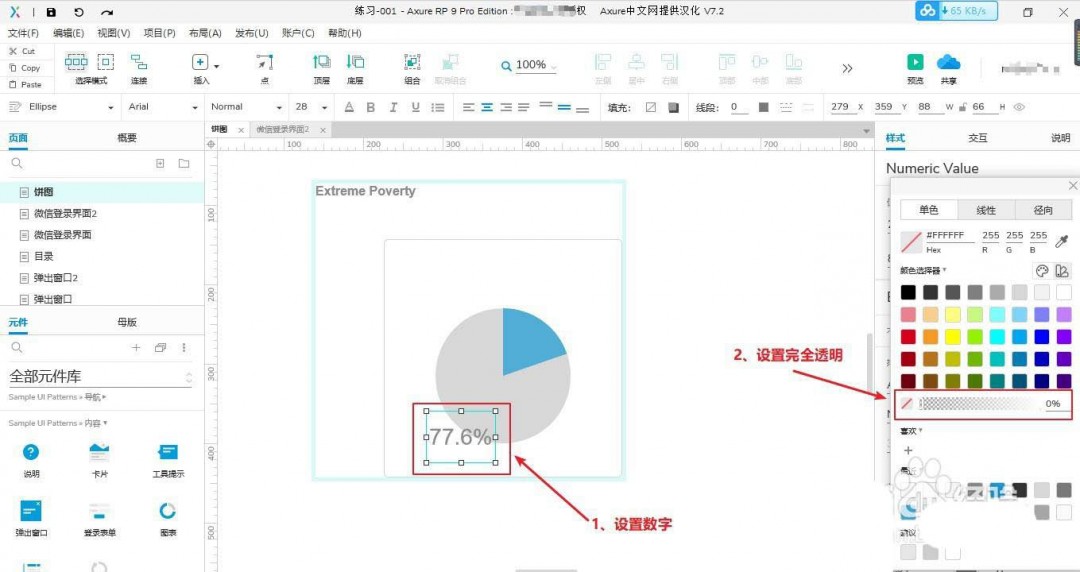Viewport: 1080px width, 572px height.
Task: Click the Cut scissors button
Action: pyautogui.click(x=22, y=51)
